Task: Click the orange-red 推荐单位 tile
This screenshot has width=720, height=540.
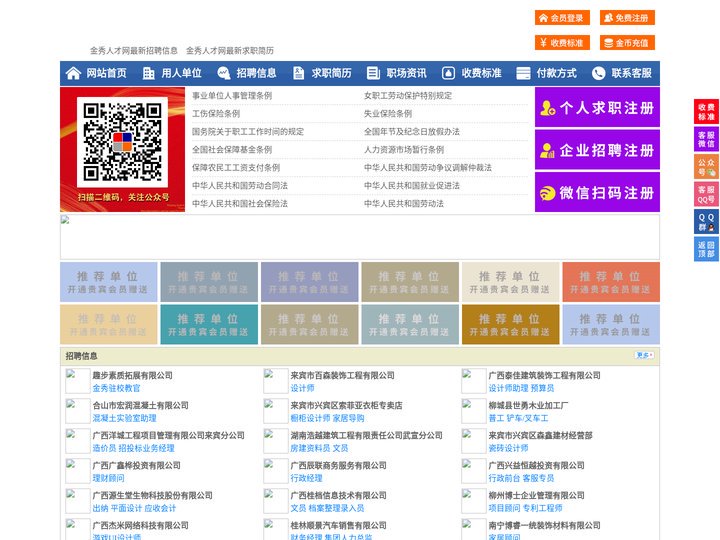Action: (611, 282)
